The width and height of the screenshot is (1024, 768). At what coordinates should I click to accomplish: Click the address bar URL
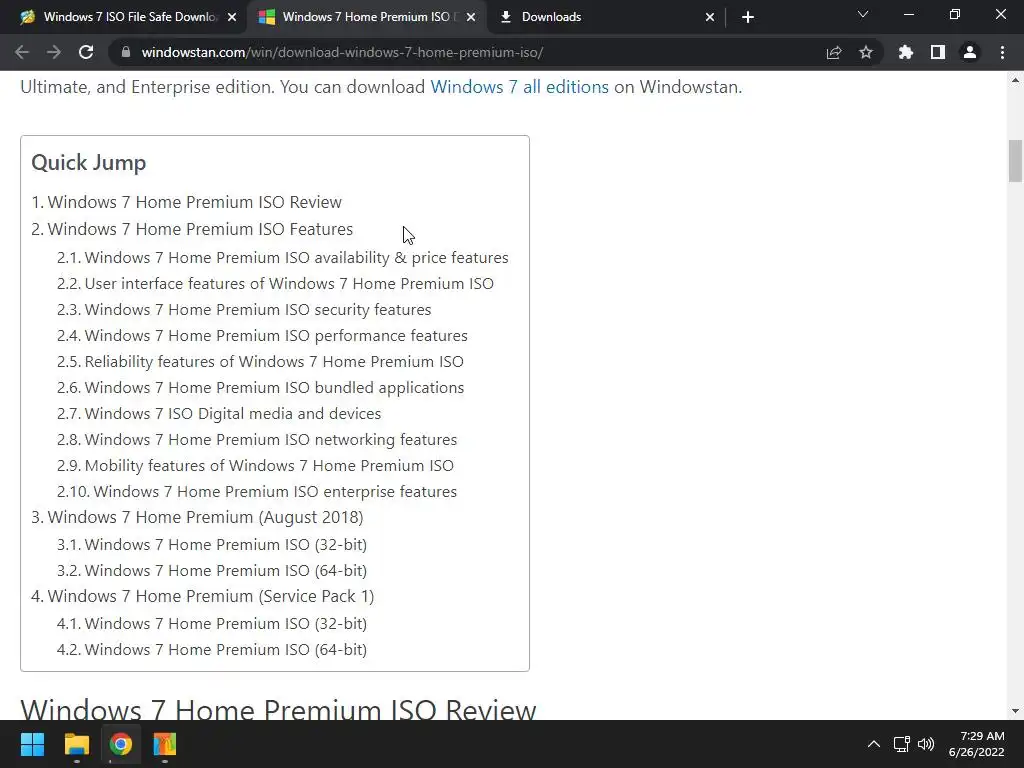tap(342, 52)
